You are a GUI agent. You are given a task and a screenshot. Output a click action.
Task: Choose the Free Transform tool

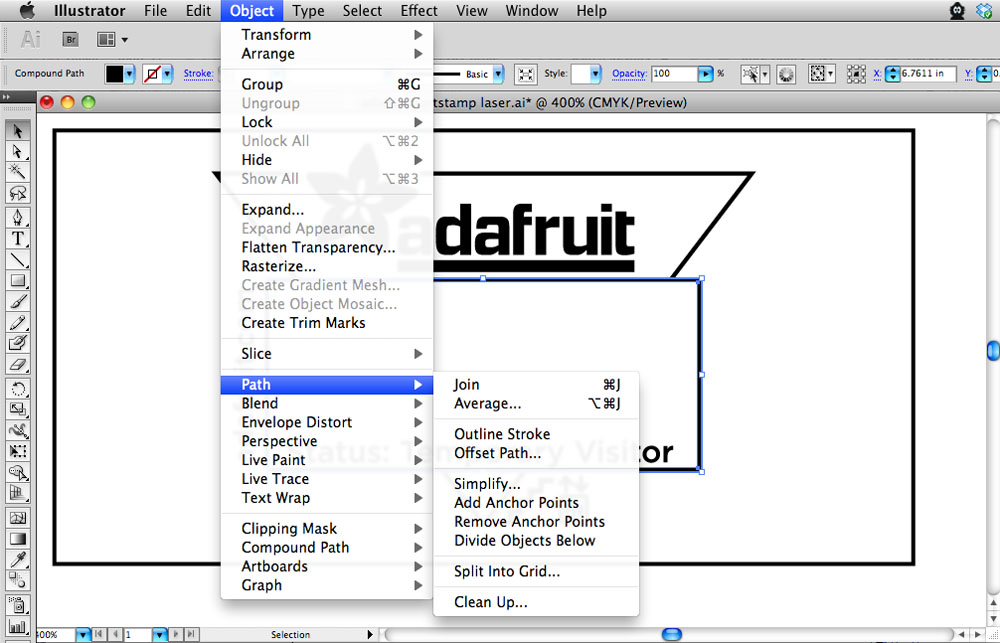18,452
